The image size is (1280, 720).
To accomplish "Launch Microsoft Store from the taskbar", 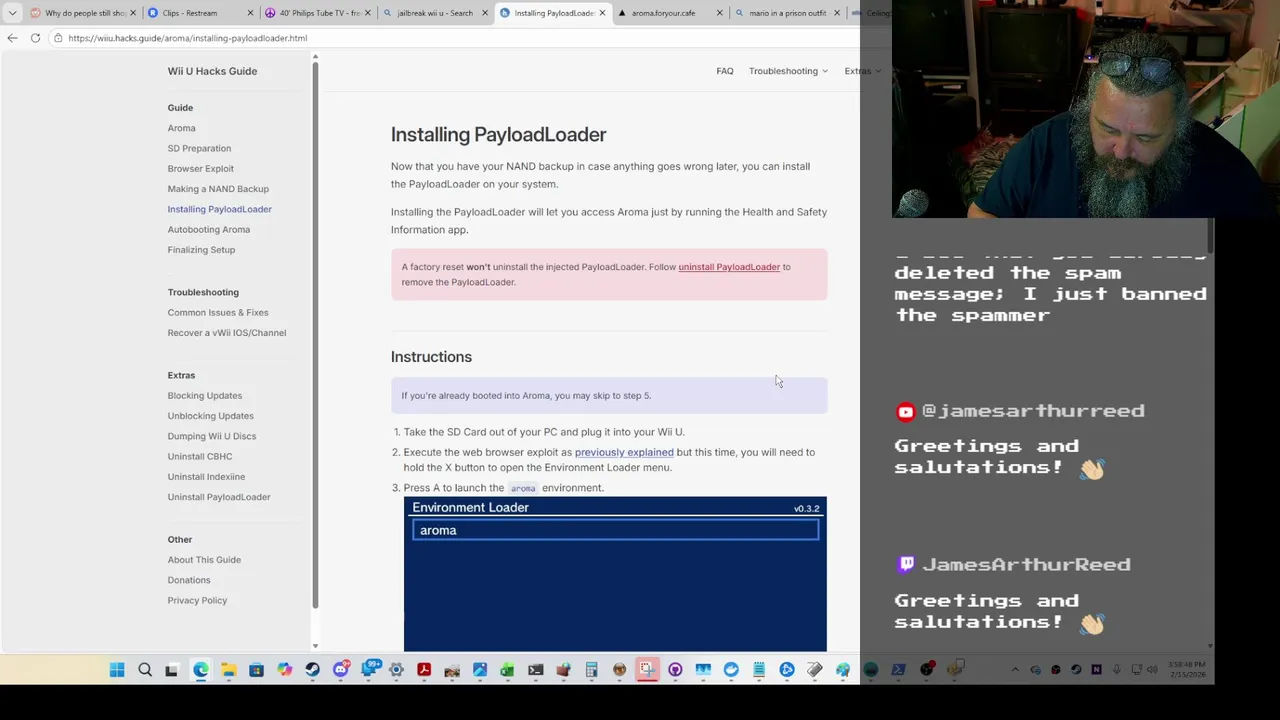I will click(256, 670).
